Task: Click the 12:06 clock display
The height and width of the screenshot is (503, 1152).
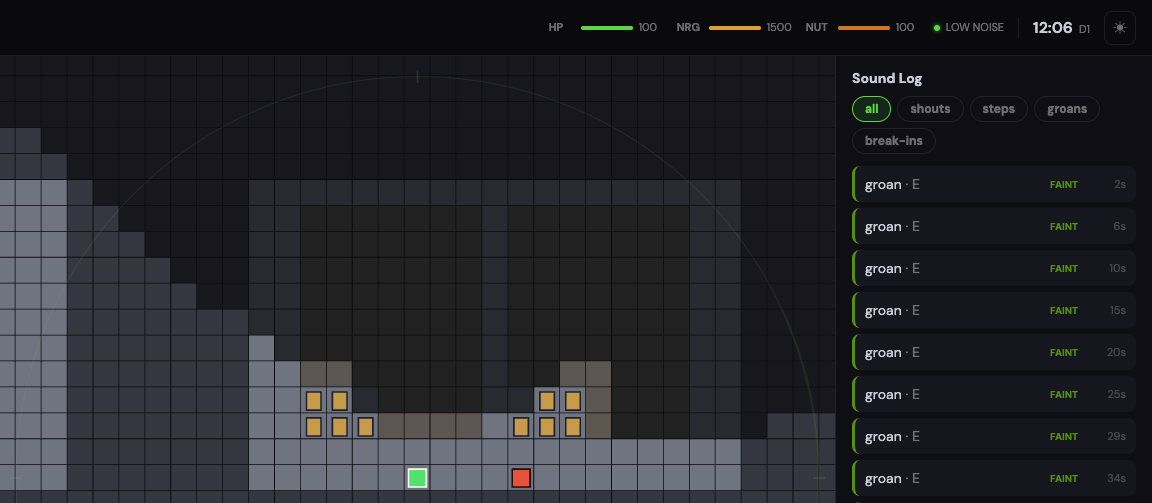Action: (1052, 28)
